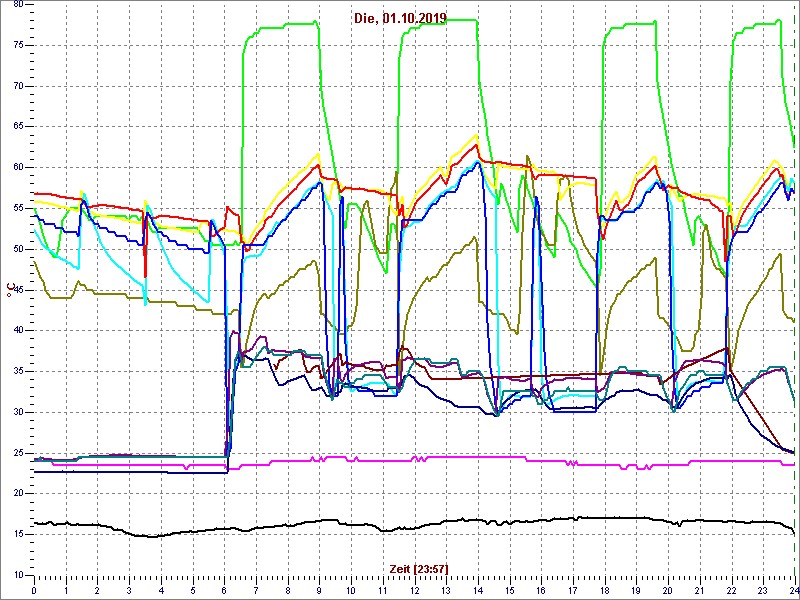Screen dimensions: 800x600
Task: Click hour 12 on the time axis
Action: pyautogui.click(x=414, y=590)
